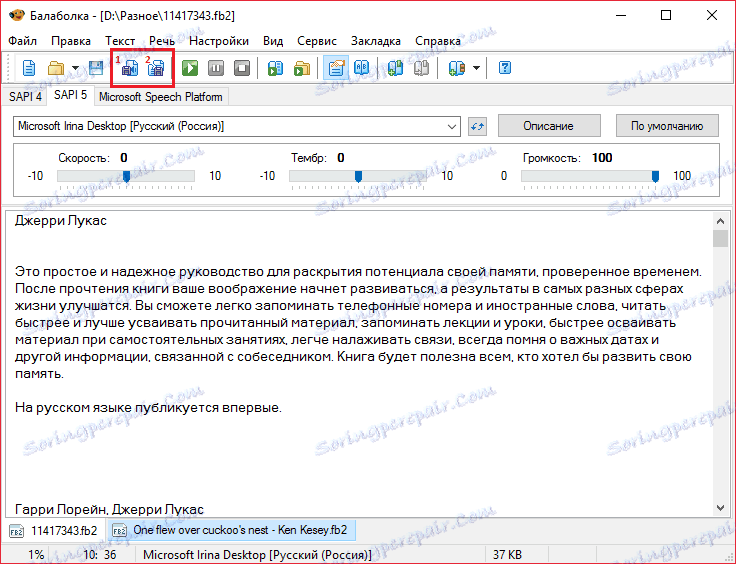736x564 pixels.
Task: Open the Настройки menu
Action: pos(219,41)
